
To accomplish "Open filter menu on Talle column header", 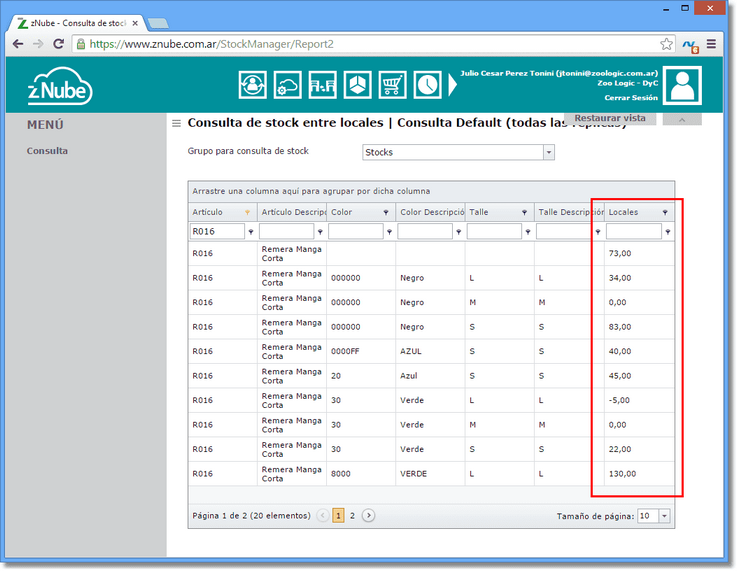I will (x=525, y=212).
